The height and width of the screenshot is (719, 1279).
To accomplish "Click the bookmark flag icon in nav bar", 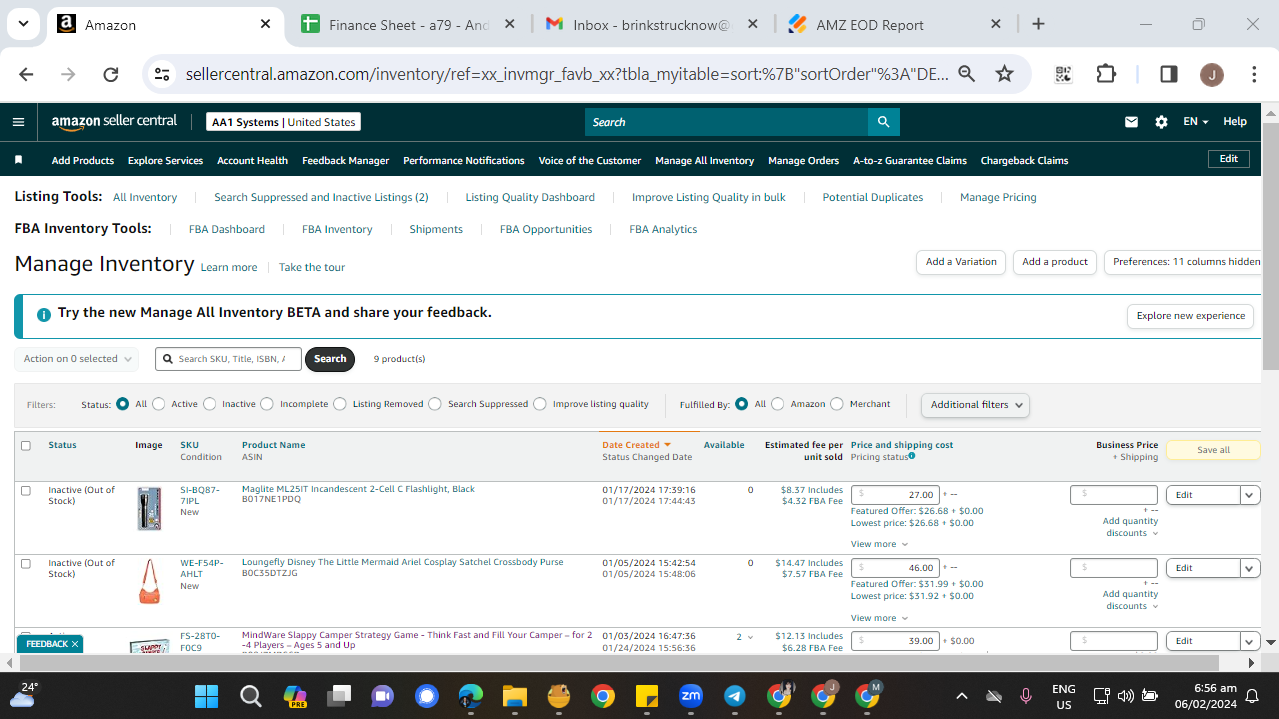I will [x=18, y=160].
